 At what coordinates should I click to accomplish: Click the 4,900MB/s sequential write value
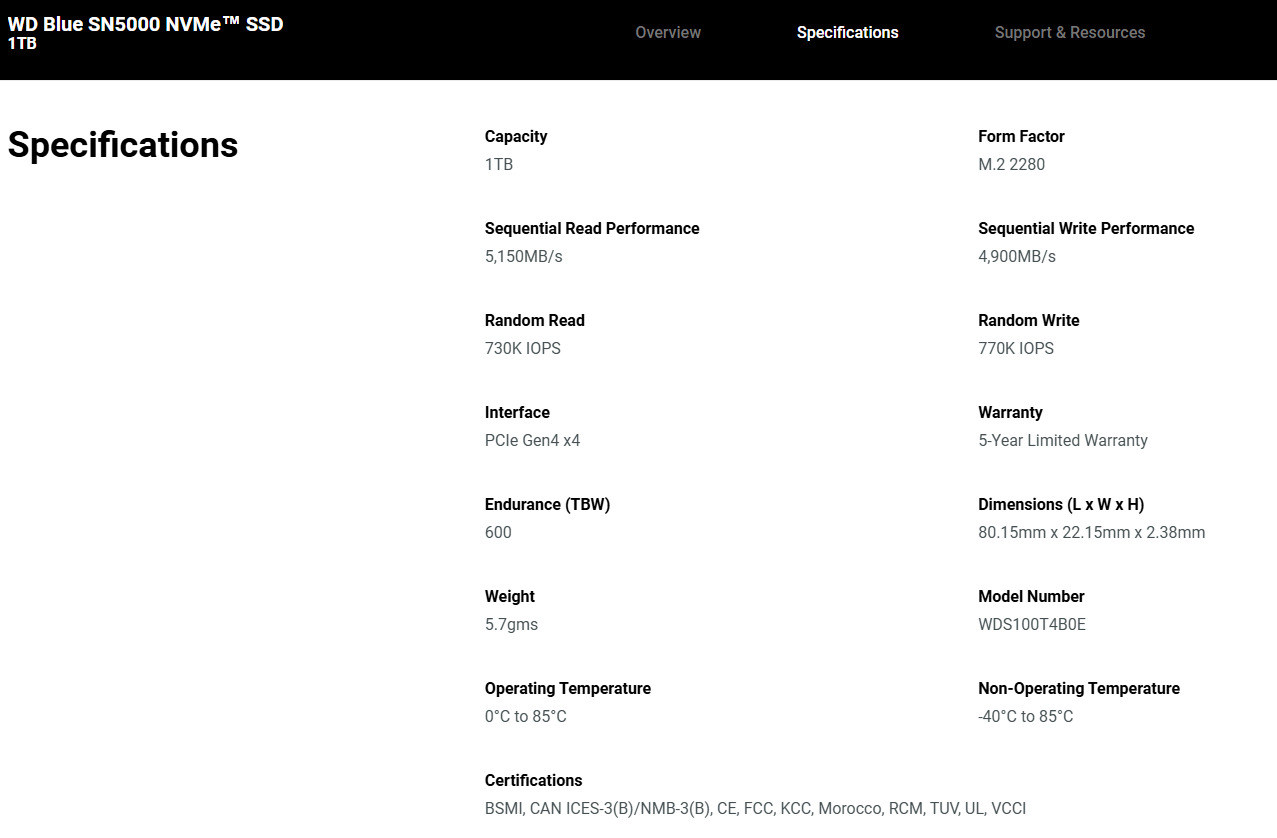(1016, 257)
